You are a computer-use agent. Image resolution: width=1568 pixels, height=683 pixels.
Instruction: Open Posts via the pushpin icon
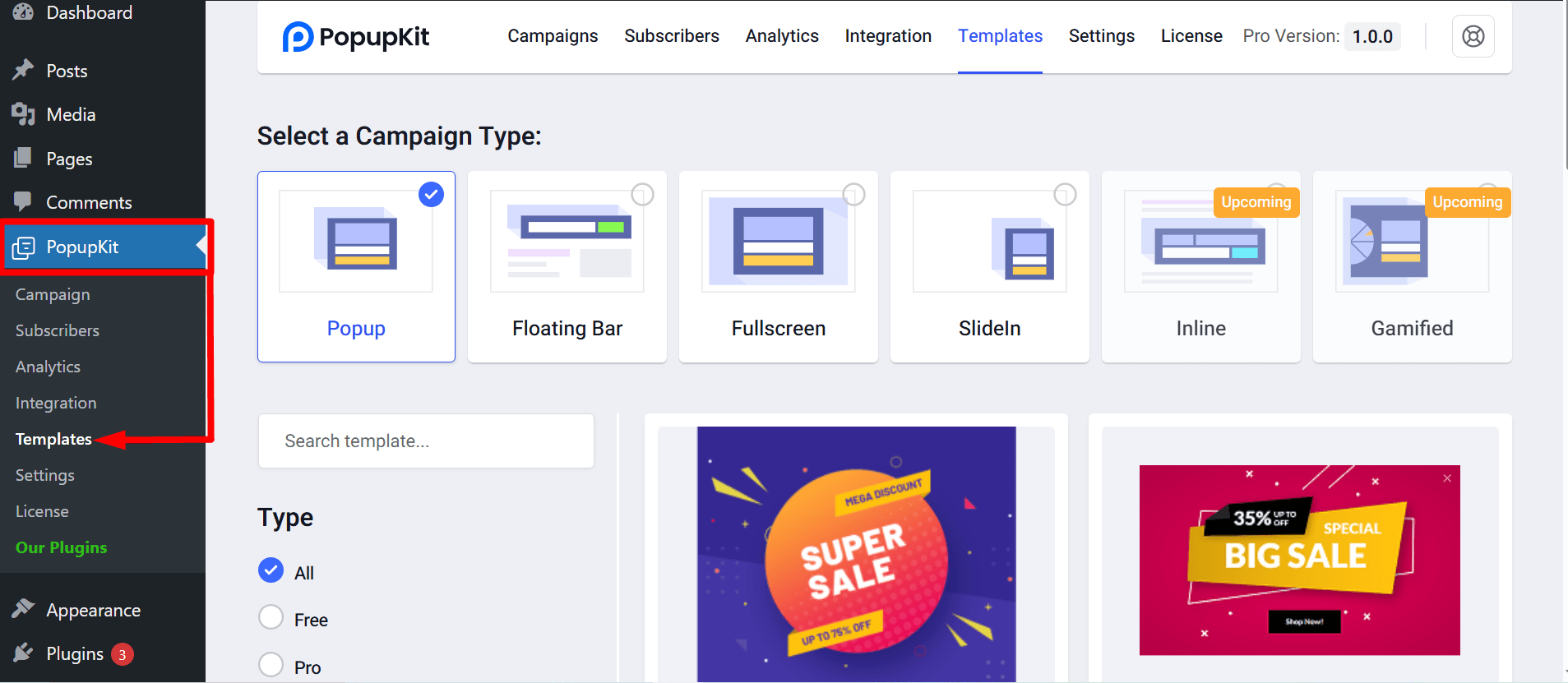(x=23, y=70)
